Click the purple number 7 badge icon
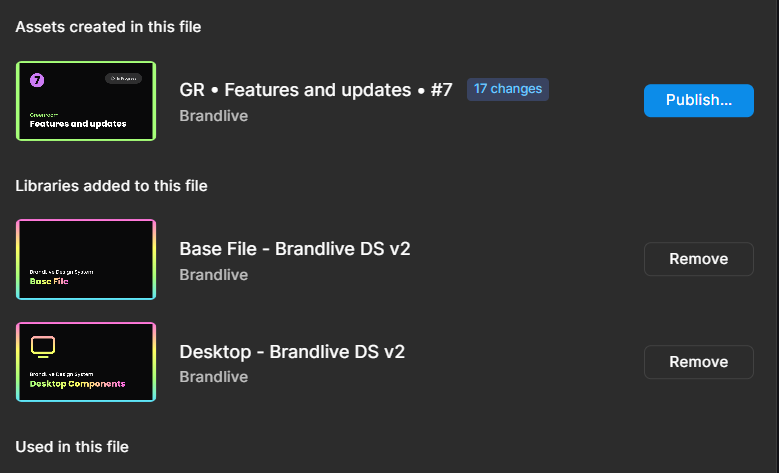The height and width of the screenshot is (473, 779). coord(37,80)
